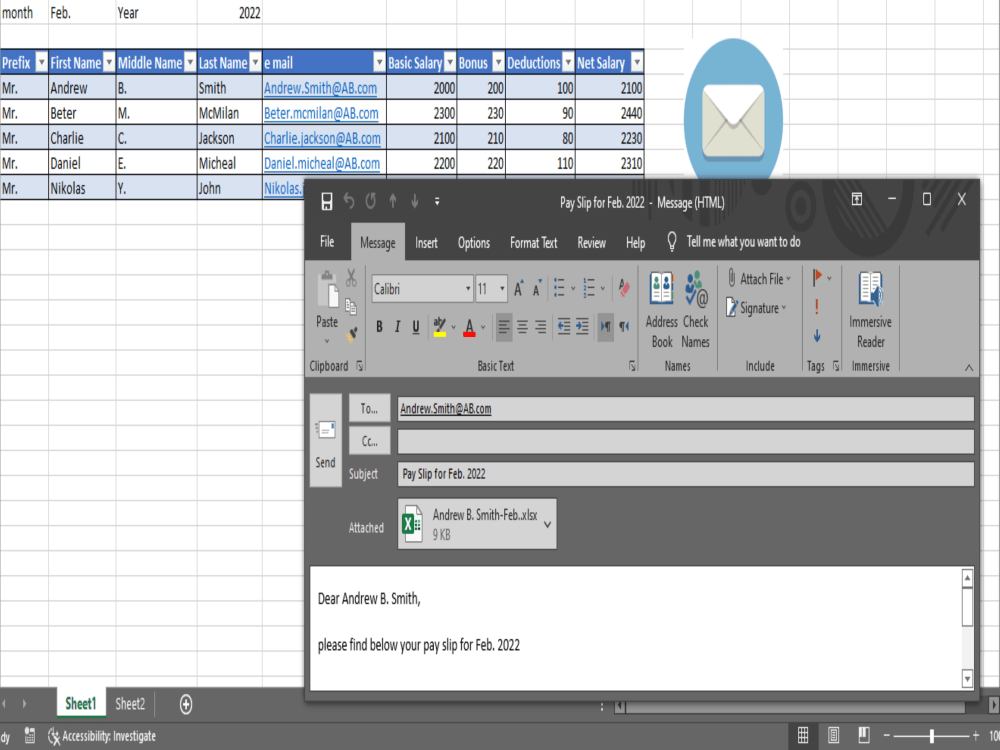Go to the next item with the down arrow
Image resolution: width=1000 pixels, height=750 pixels.
click(x=415, y=202)
